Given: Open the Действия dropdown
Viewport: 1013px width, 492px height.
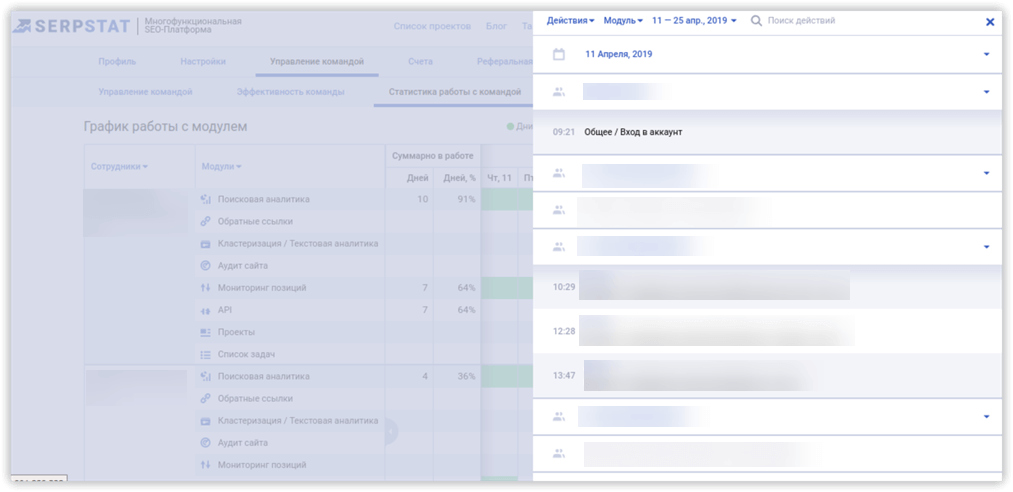Looking at the screenshot, I should click(570, 21).
